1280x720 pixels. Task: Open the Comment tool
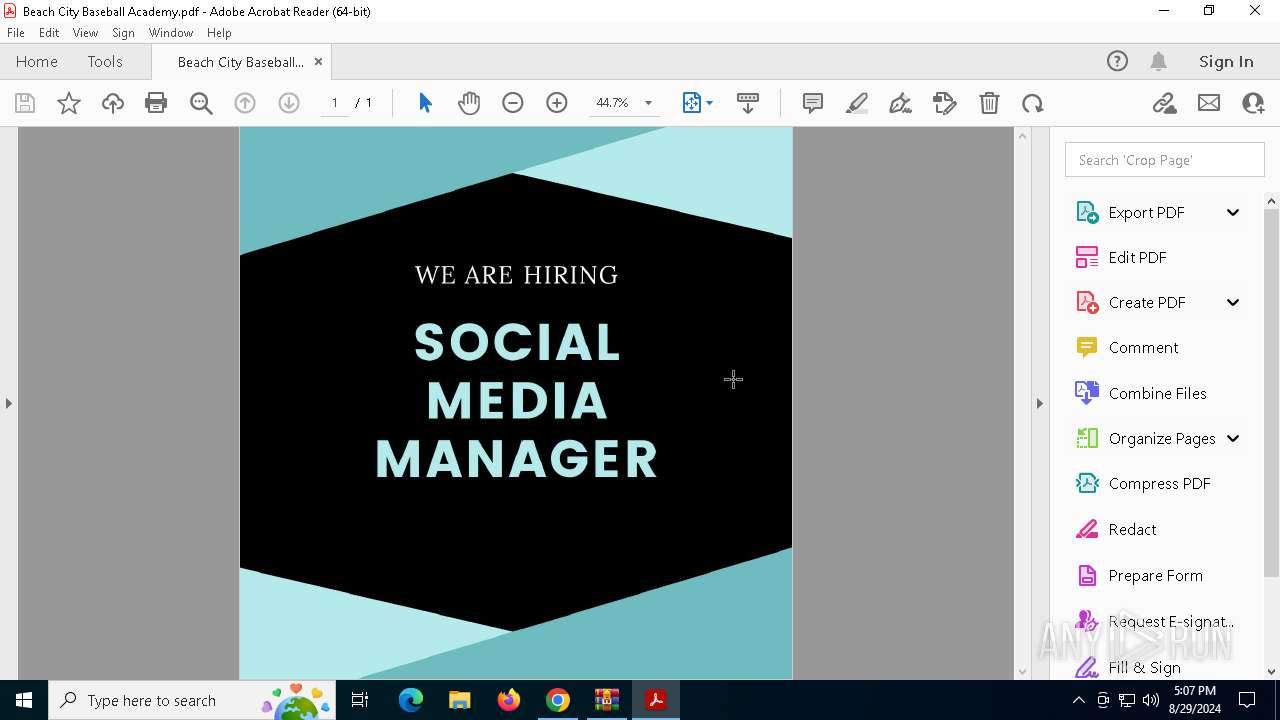(1143, 347)
